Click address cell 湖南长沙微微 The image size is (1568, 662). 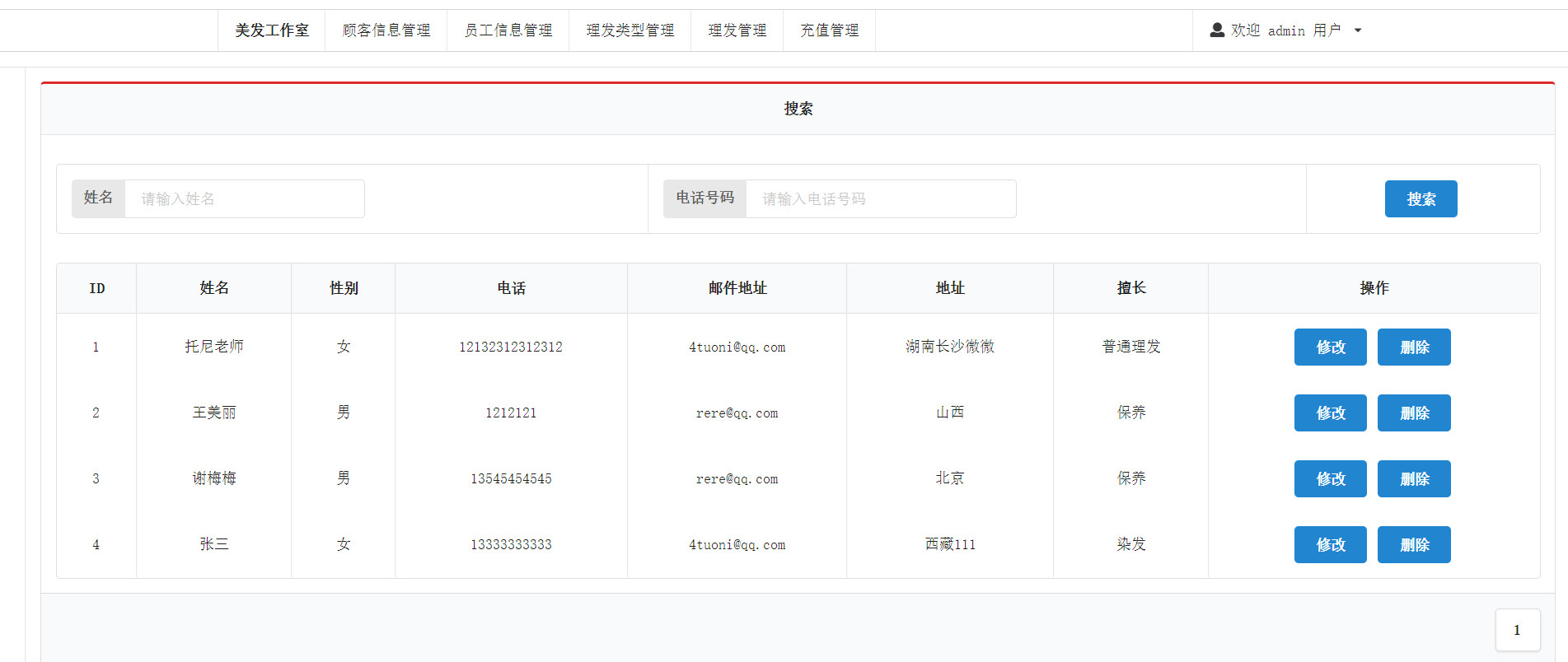click(x=950, y=347)
